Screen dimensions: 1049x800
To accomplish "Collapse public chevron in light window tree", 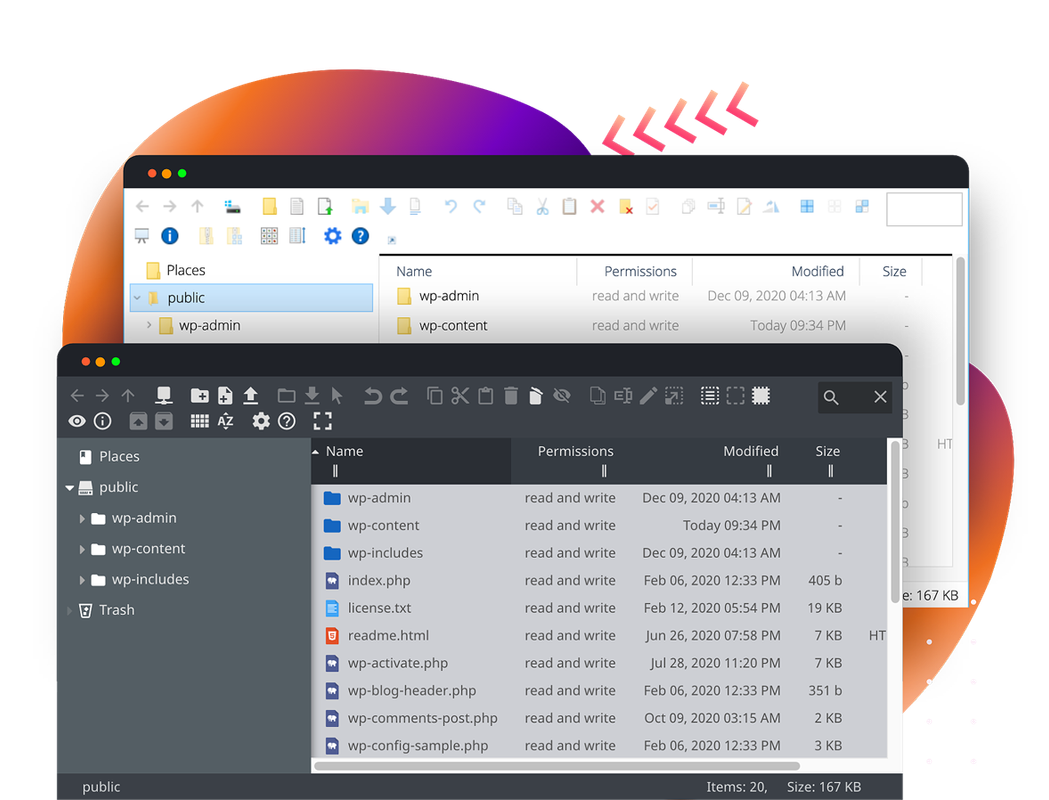I will tap(137, 298).
